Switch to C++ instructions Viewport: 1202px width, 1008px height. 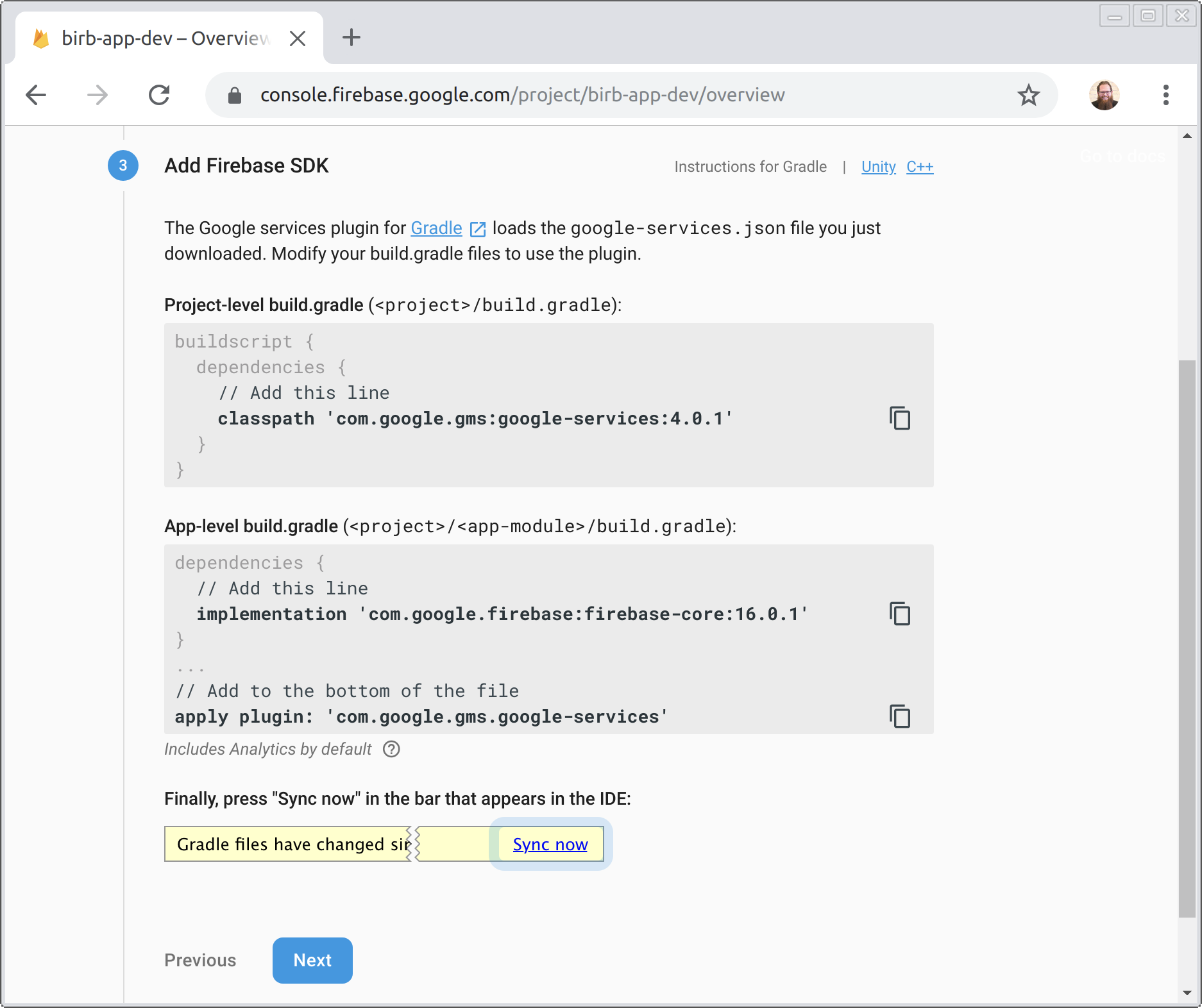click(x=920, y=167)
